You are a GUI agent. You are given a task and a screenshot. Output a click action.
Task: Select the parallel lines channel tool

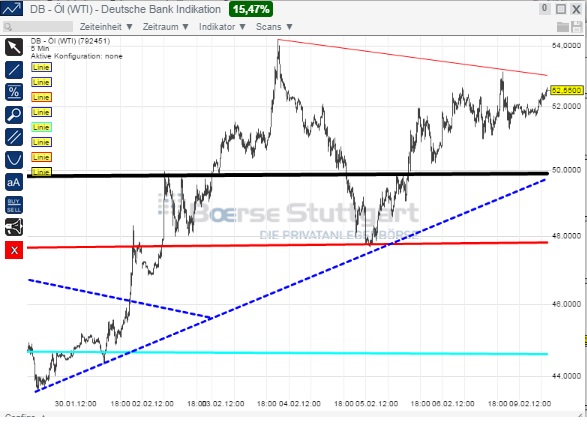click(14, 137)
